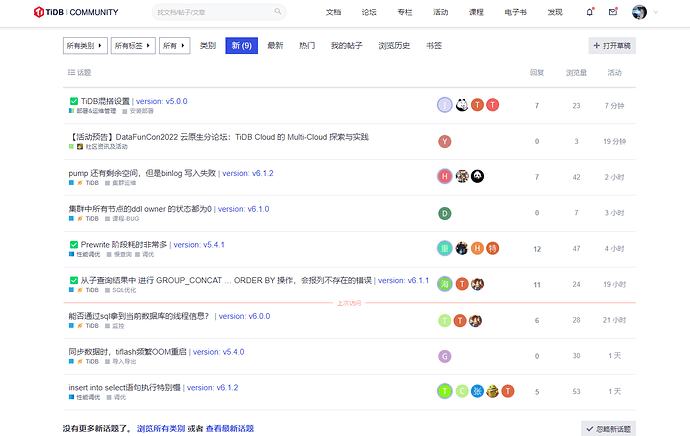
Task: Click the TiDB Community logo
Action: click(76, 12)
